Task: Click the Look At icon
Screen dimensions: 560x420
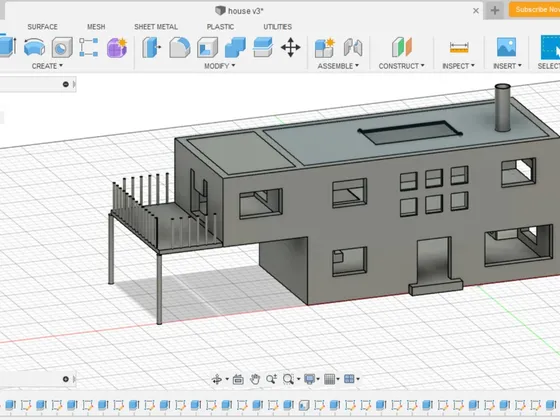Action: 238,379
